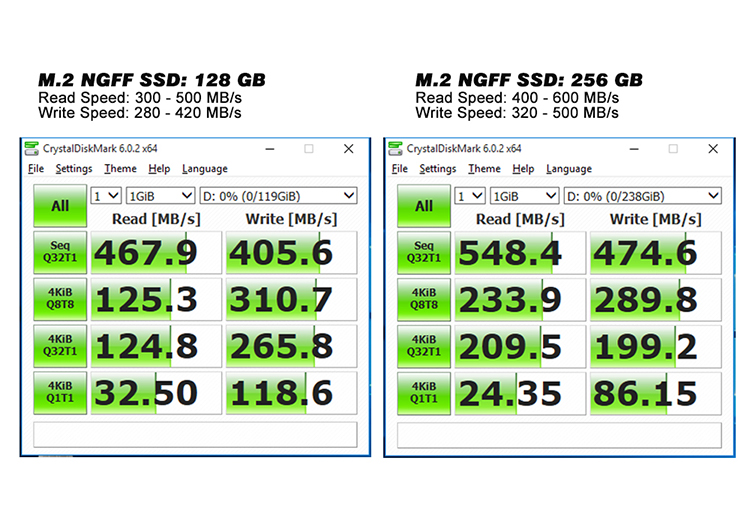Click the 265.8 write result

click(291, 346)
